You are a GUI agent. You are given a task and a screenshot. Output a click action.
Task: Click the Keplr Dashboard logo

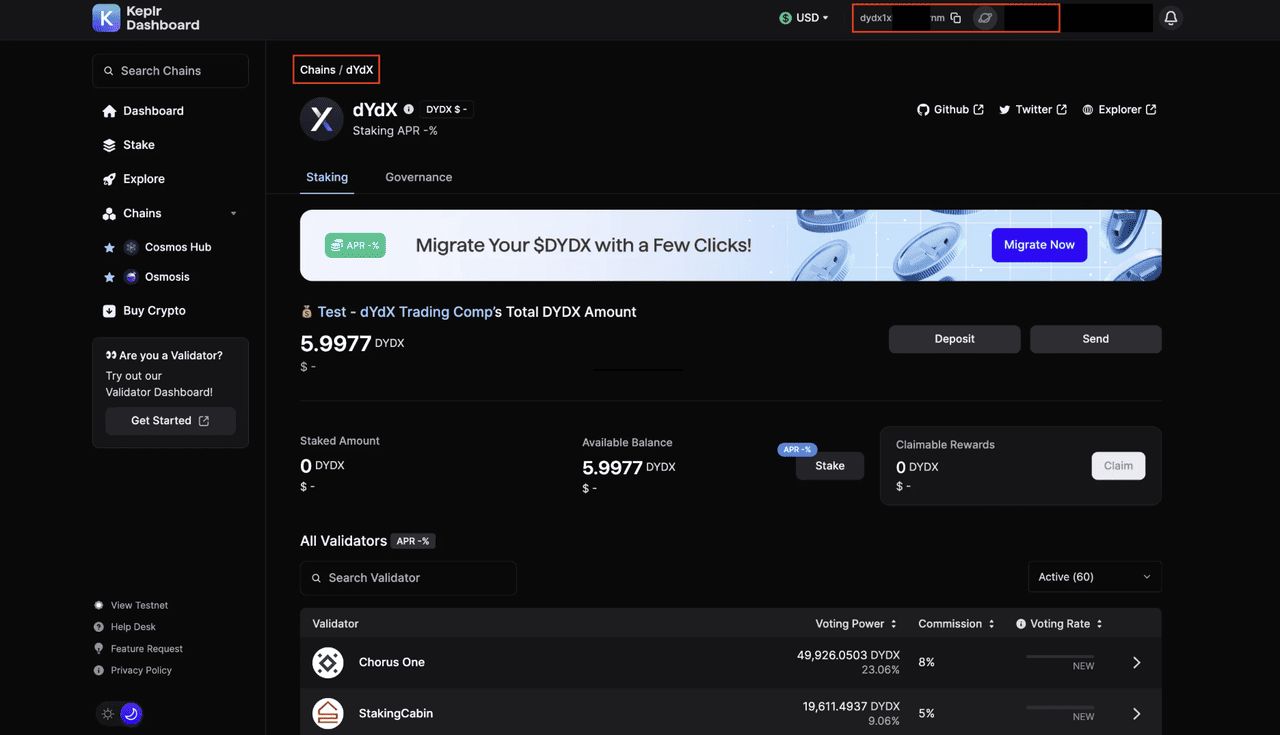[146, 18]
